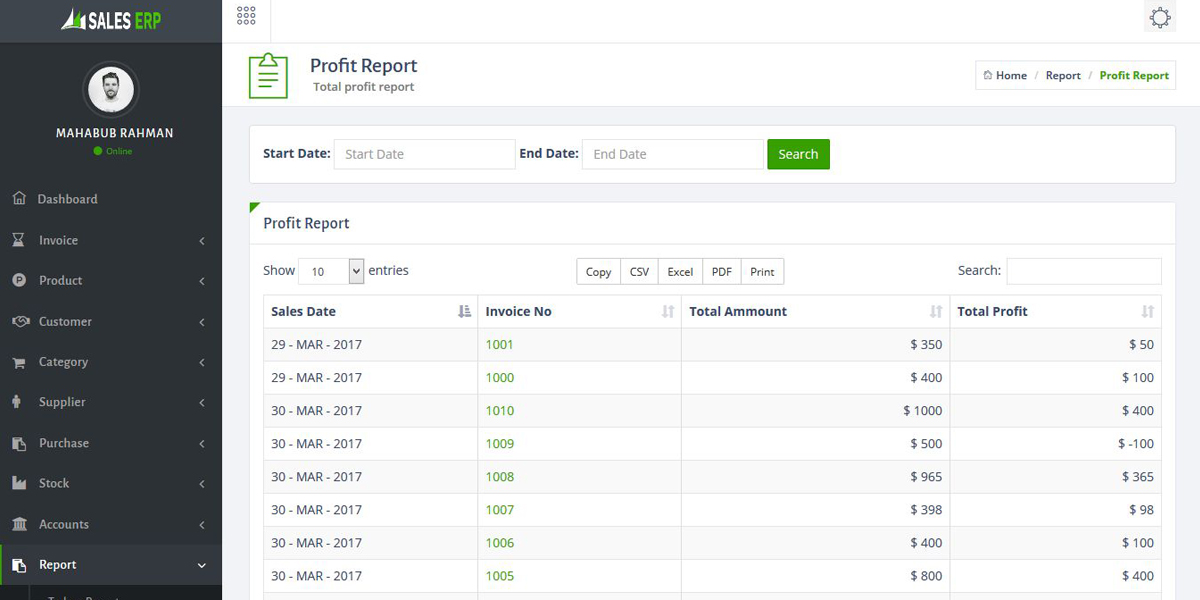Click the grid menu toggle icon
The height and width of the screenshot is (600, 1200).
pyautogui.click(x=246, y=15)
